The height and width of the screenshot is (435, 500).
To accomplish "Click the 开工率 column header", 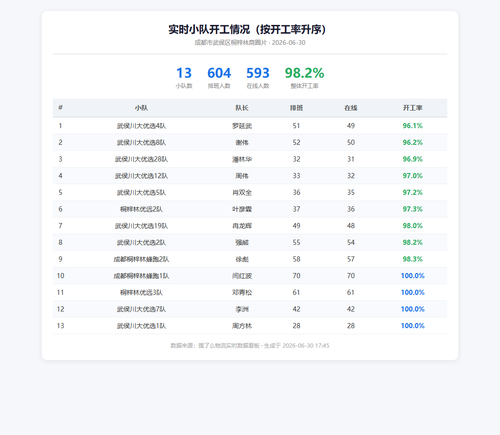I will 413,108.
